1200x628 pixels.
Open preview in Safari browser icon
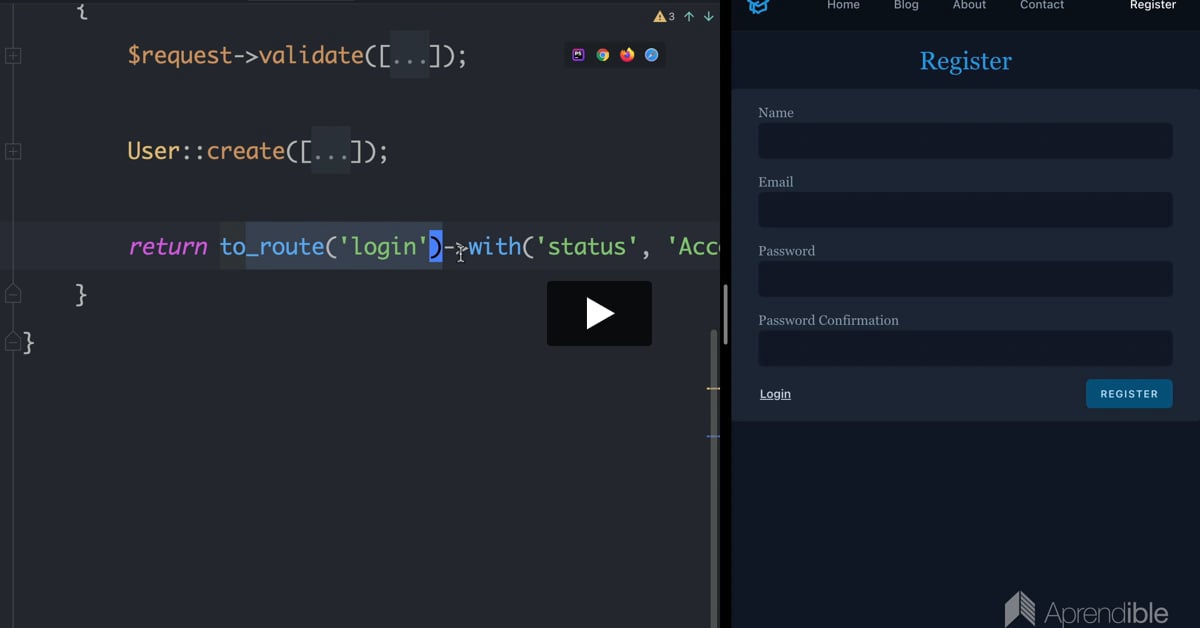tap(651, 55)
